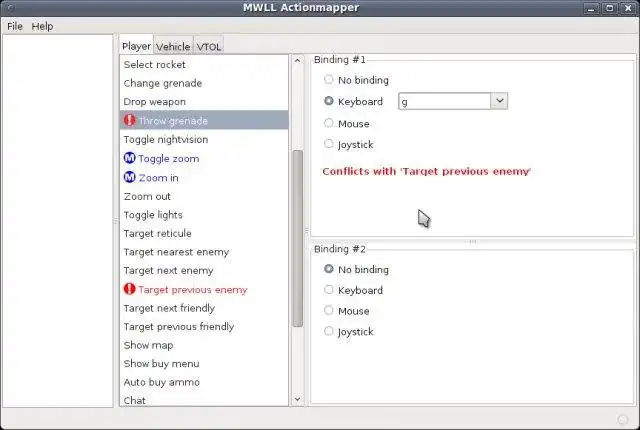Click the conflict message about 'Target previous enemy'
The image size is (640, 430).
point(426,171)
